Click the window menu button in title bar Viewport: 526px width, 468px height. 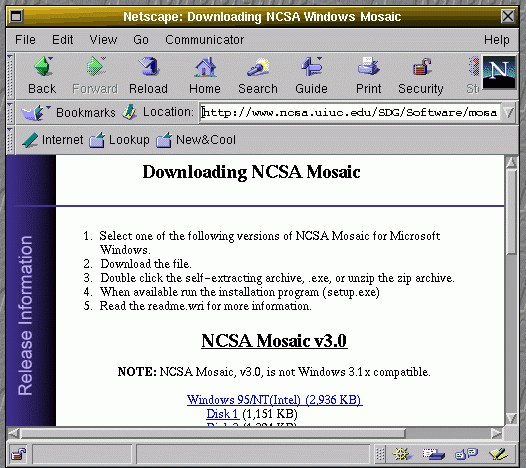point(16,16)
